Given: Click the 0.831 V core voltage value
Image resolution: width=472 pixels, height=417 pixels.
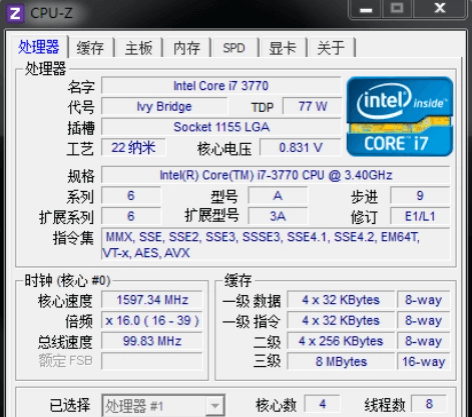Looking at the screenshot, I should tap(301, 147).
